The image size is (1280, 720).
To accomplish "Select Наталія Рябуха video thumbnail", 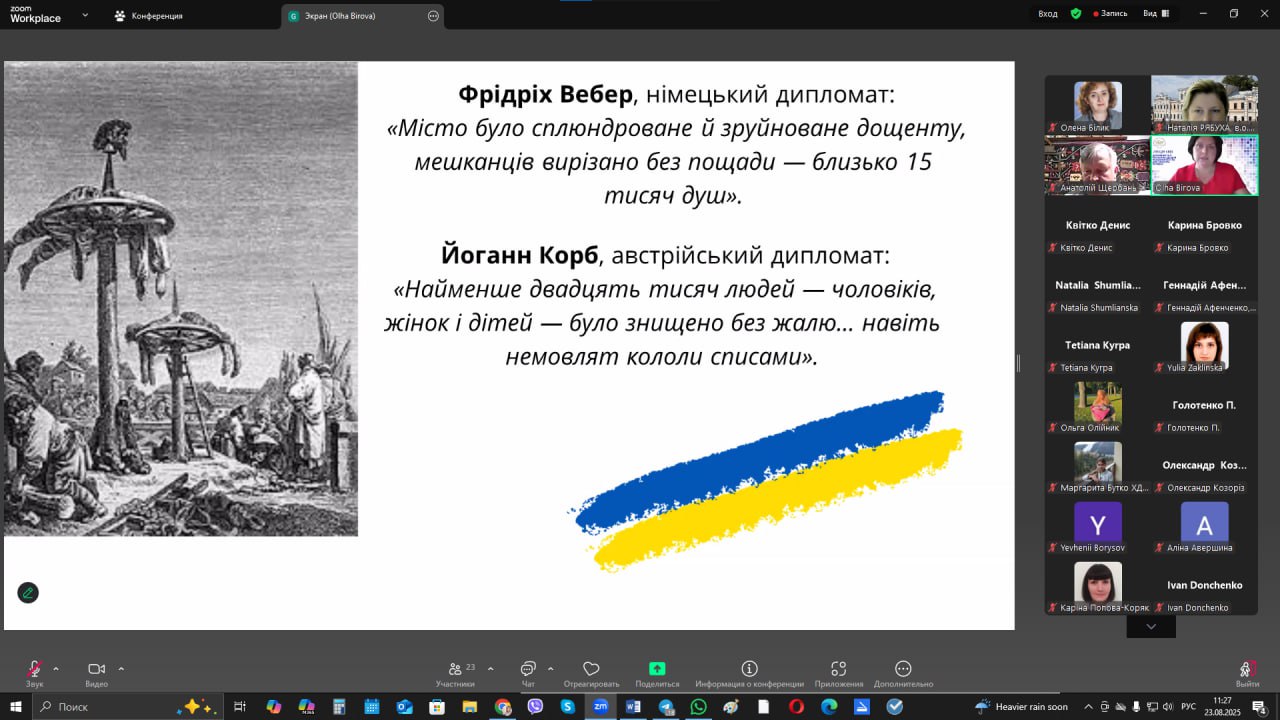I will [x=1204, y=105].
